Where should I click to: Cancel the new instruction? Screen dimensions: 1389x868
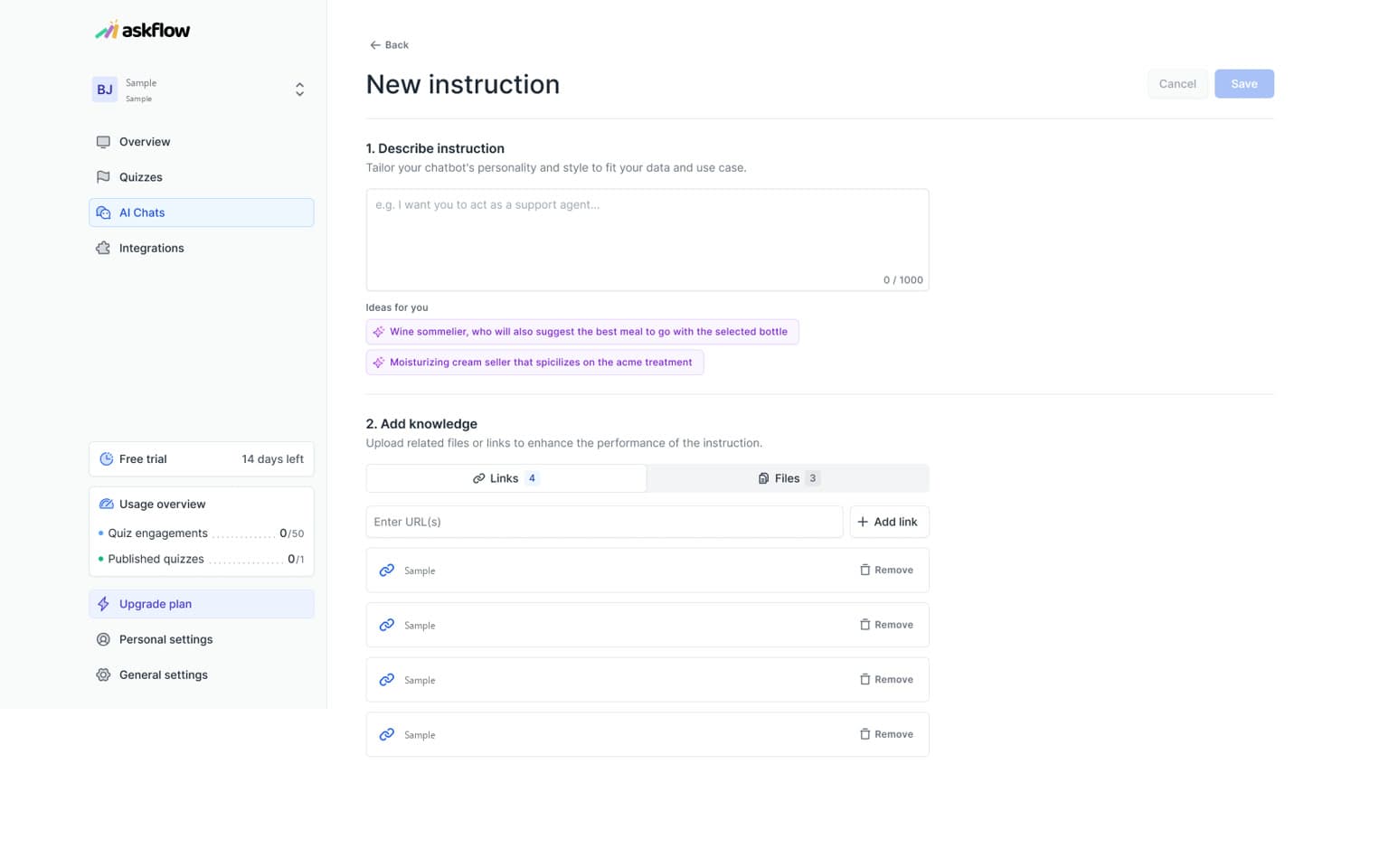point(1177,84)
